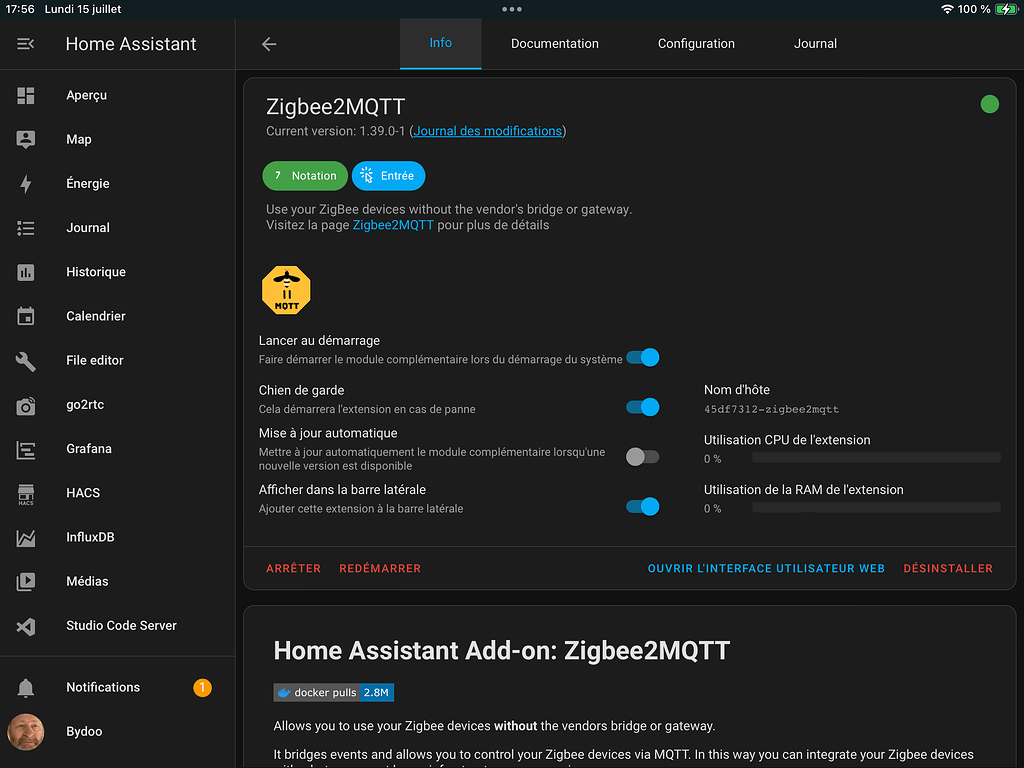1024x768 pixels.
Task: Open the Calendrier calendar icon
Action: [25, 316]
